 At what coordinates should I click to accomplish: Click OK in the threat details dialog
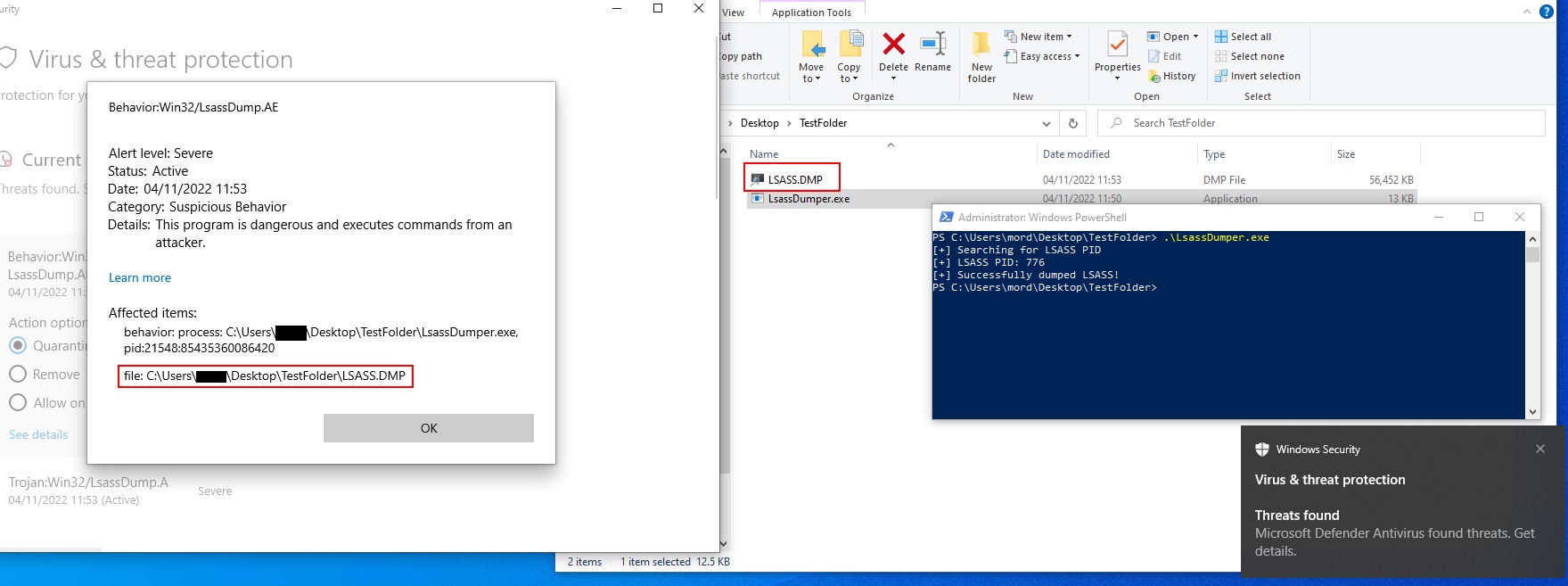point(429,428)
